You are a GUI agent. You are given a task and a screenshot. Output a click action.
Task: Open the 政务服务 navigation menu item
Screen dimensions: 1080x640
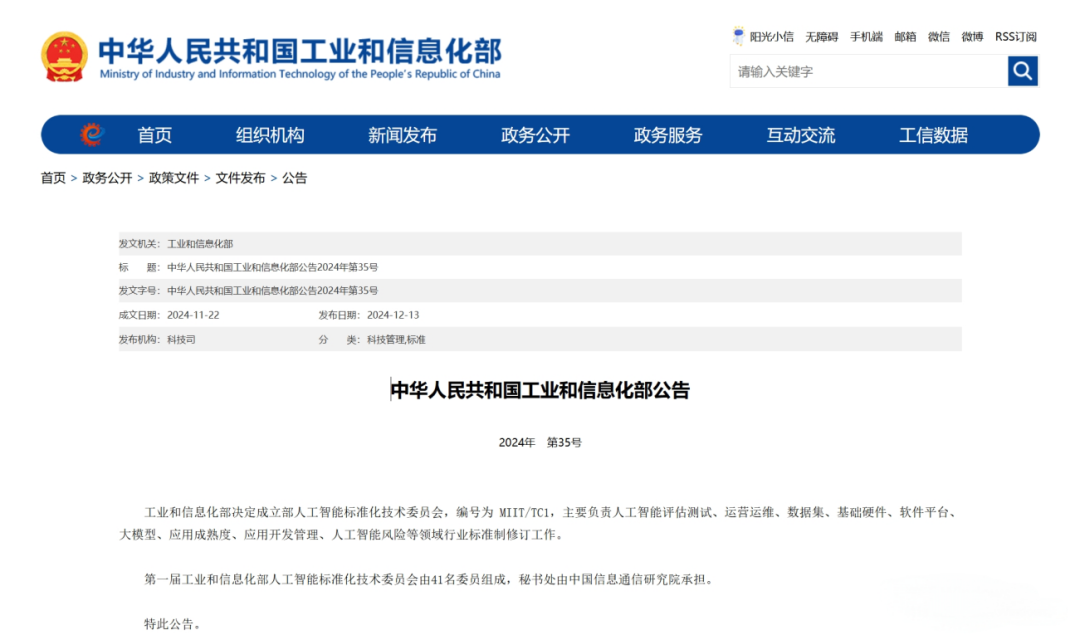point(668,135)
